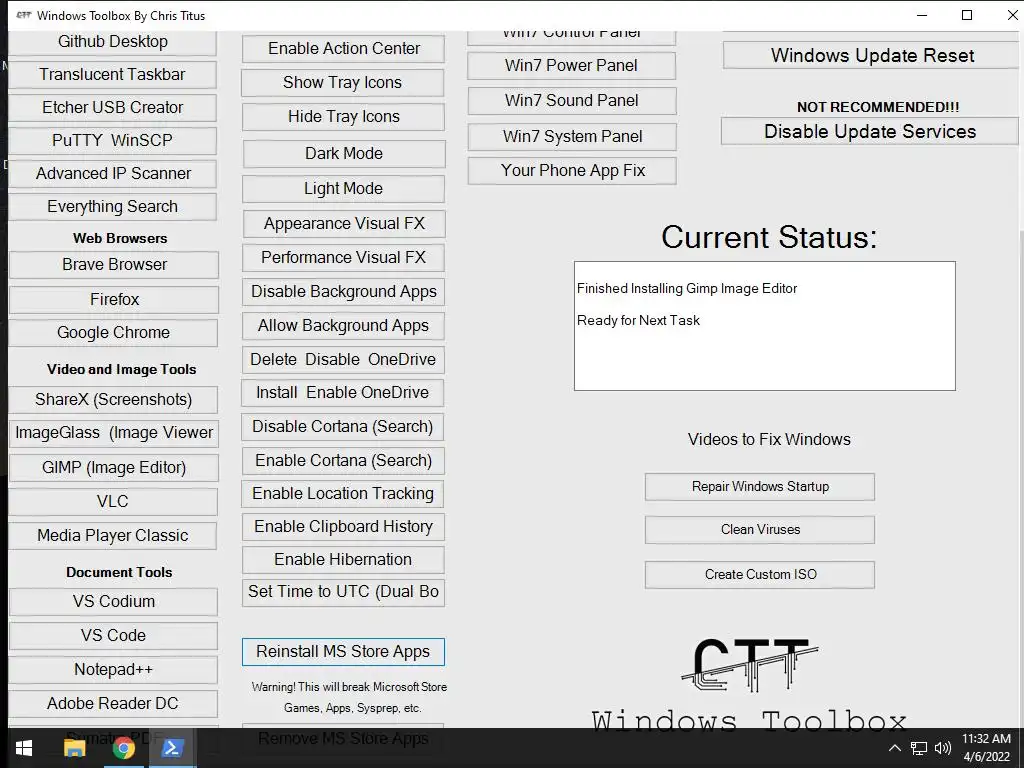Open Create Custom ISO video
The image size is (1024, 768).
760,575
